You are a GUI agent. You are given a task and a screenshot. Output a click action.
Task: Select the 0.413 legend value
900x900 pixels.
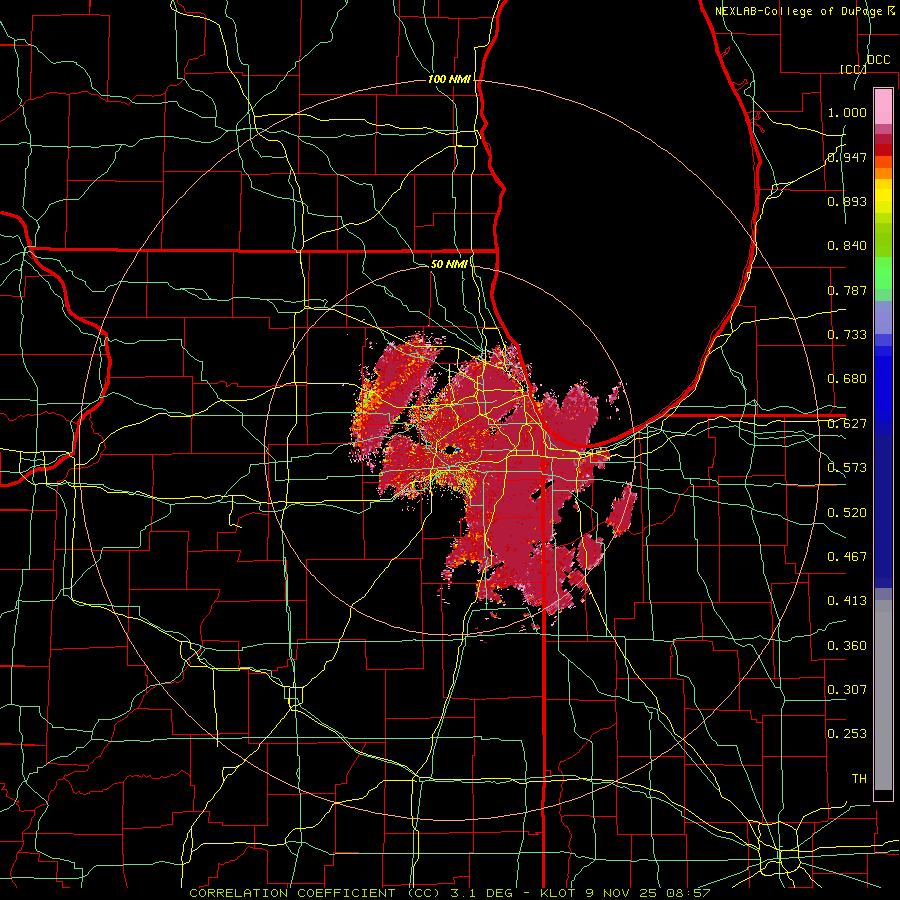[x=847, y=601]
